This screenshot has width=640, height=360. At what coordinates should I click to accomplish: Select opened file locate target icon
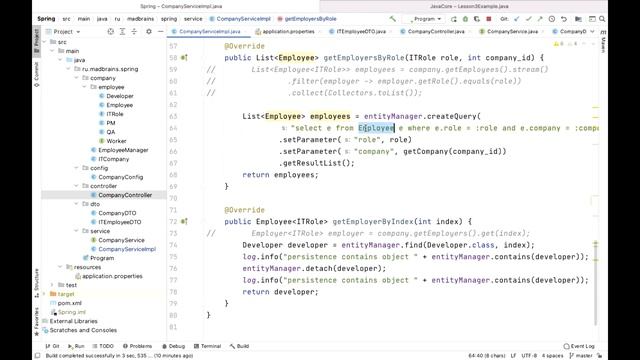[x=111, y=31]
